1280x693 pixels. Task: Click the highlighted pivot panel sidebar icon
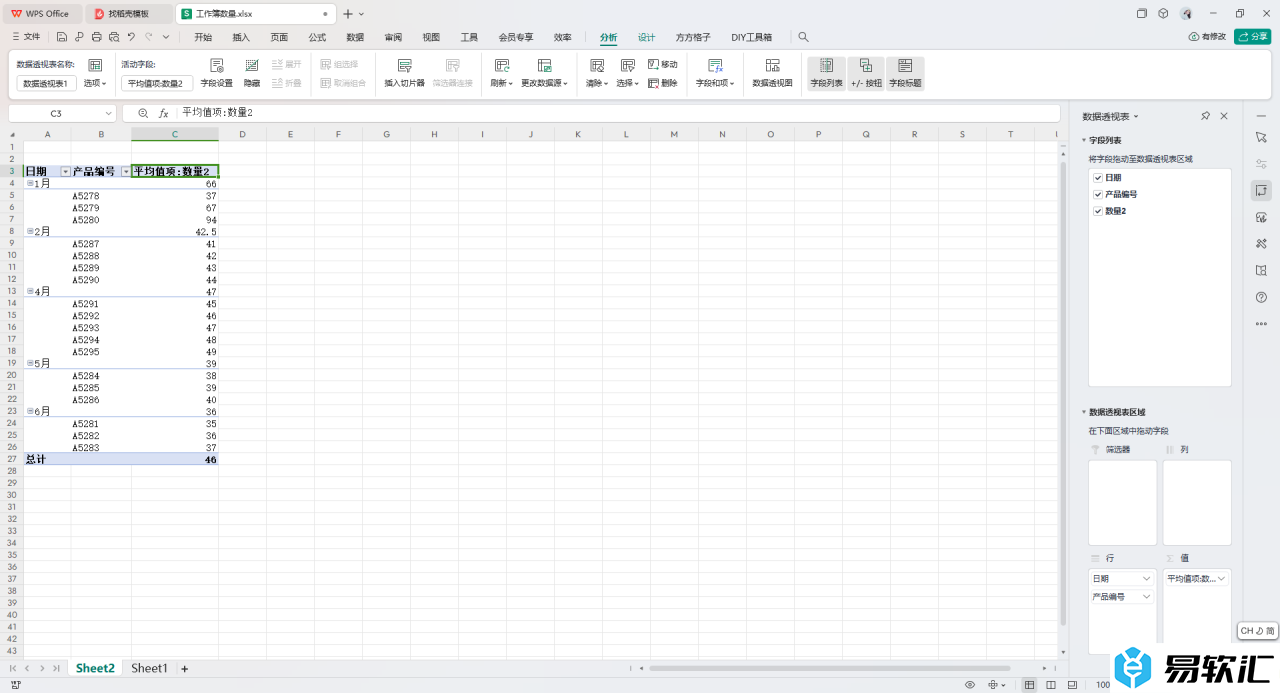coord(1261,190)
